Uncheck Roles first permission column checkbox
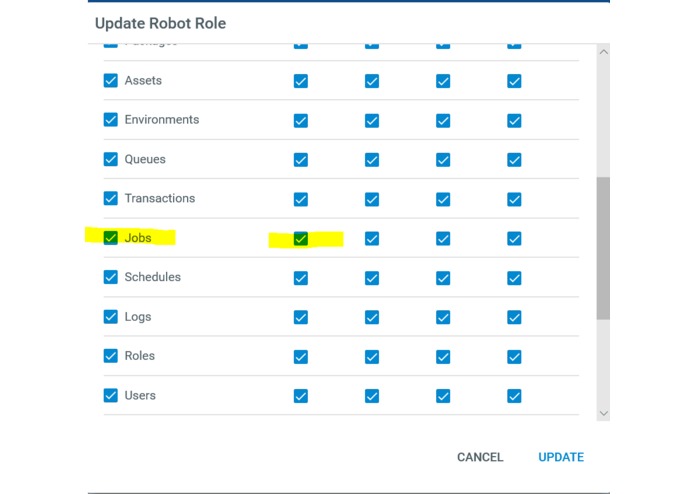Screen dimensions: 695x494 click(301, 357)
